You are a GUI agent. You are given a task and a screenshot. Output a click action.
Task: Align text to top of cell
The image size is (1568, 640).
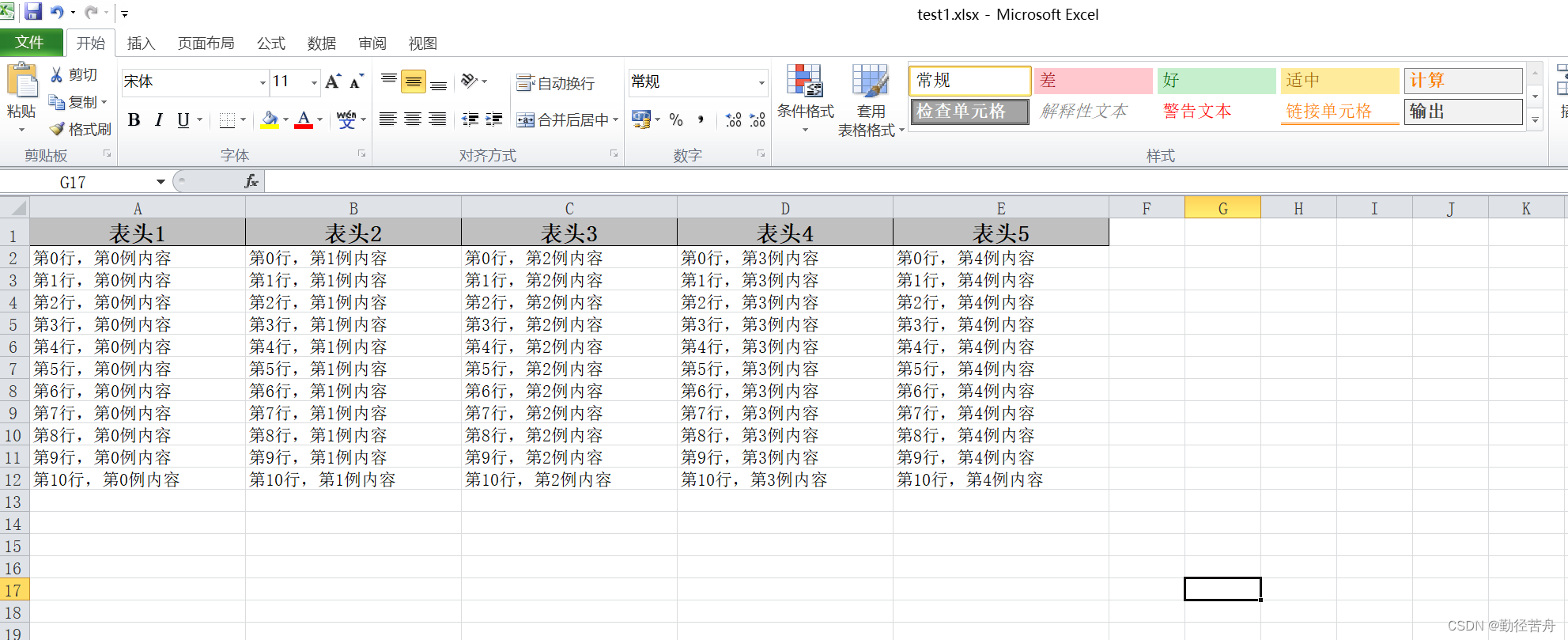point(388,81)
